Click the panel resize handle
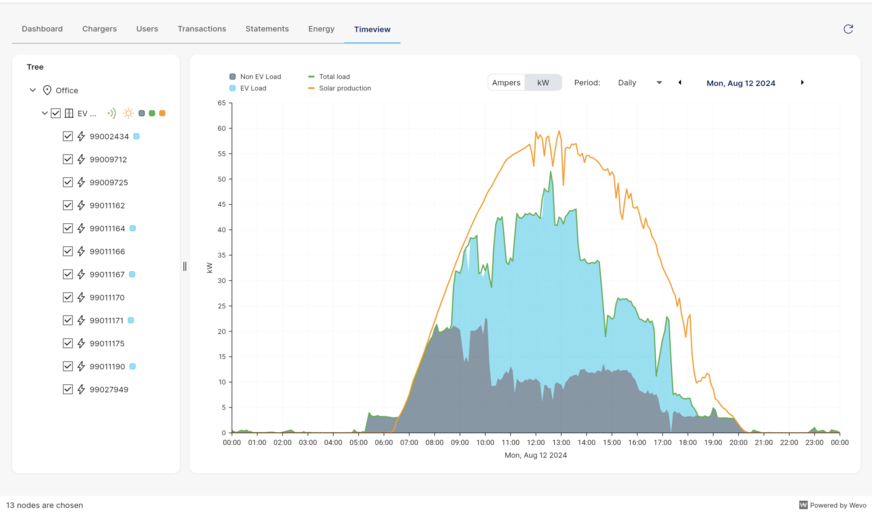The image size is (872, 514). (184, 266)
